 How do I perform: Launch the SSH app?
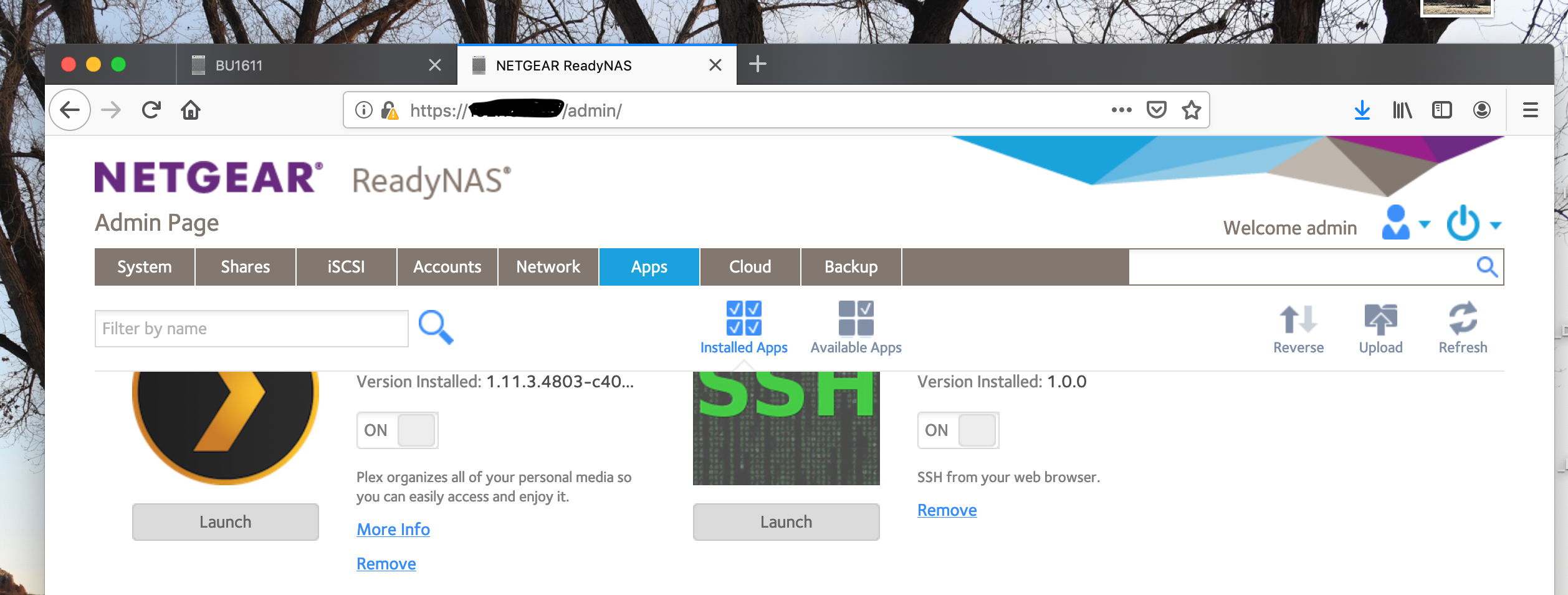pos(786,522)
